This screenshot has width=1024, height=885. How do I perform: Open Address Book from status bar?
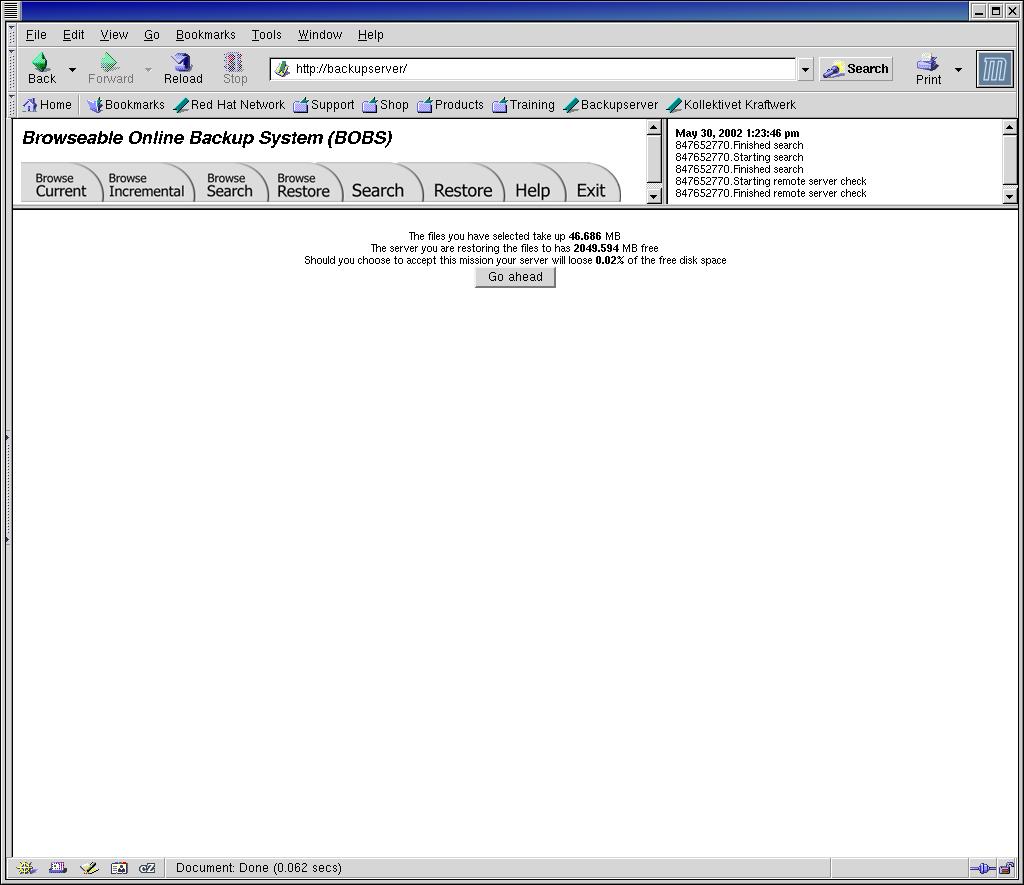tap(119, 868)
